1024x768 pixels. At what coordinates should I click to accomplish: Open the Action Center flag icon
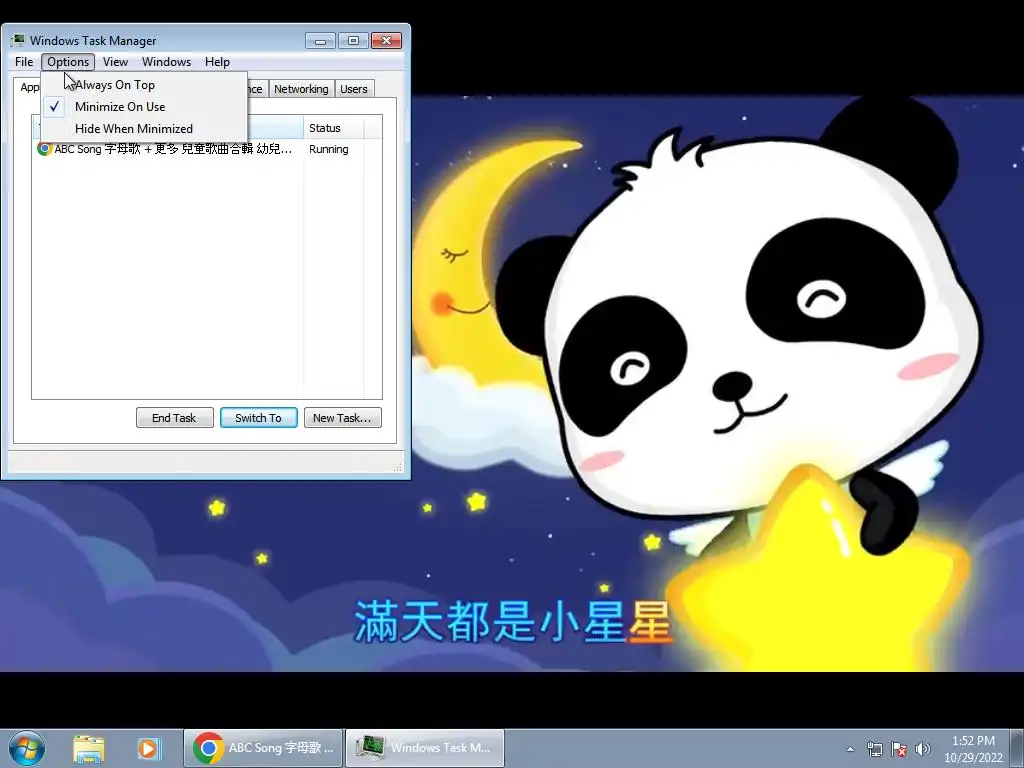[x=899, y=749]
